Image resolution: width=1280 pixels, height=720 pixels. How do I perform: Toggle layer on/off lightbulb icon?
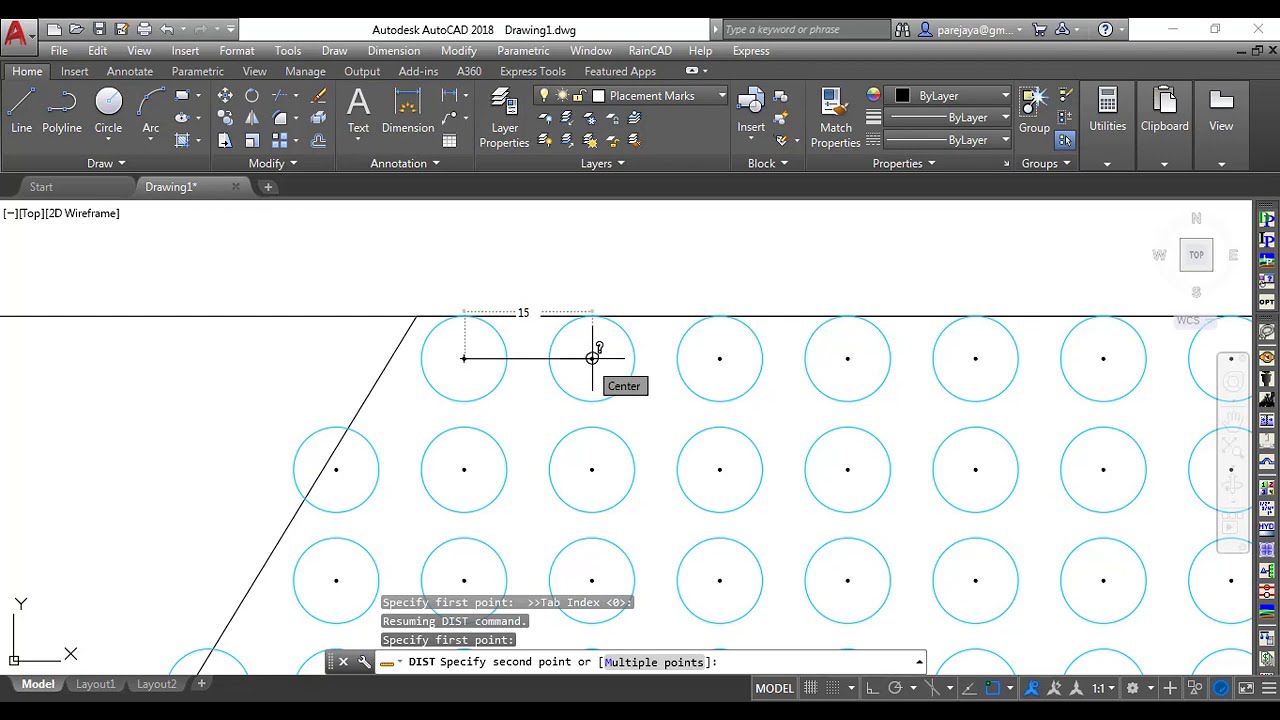click(x=544, y=96)
